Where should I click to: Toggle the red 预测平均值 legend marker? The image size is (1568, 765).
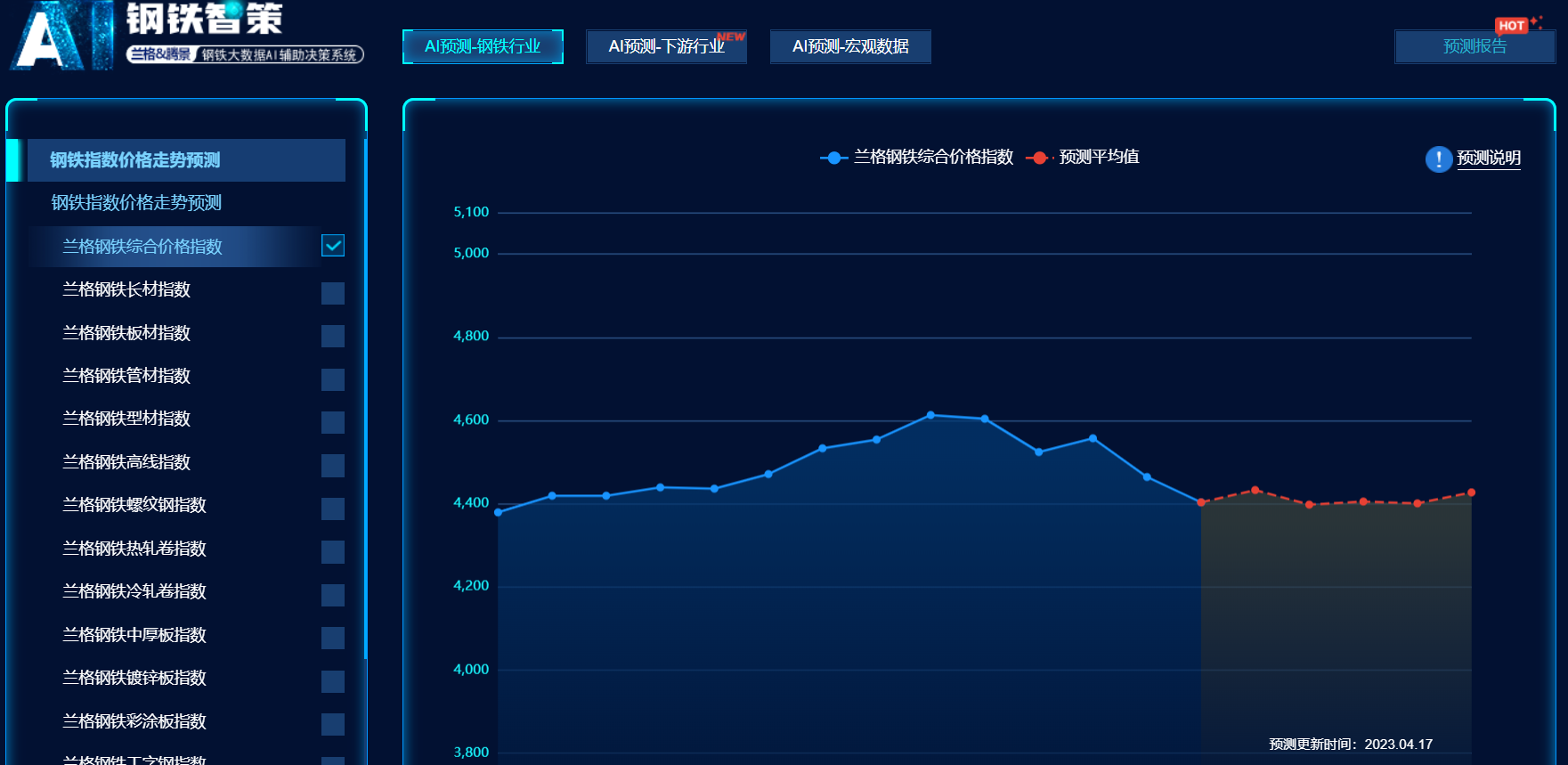pos(1038,158)
